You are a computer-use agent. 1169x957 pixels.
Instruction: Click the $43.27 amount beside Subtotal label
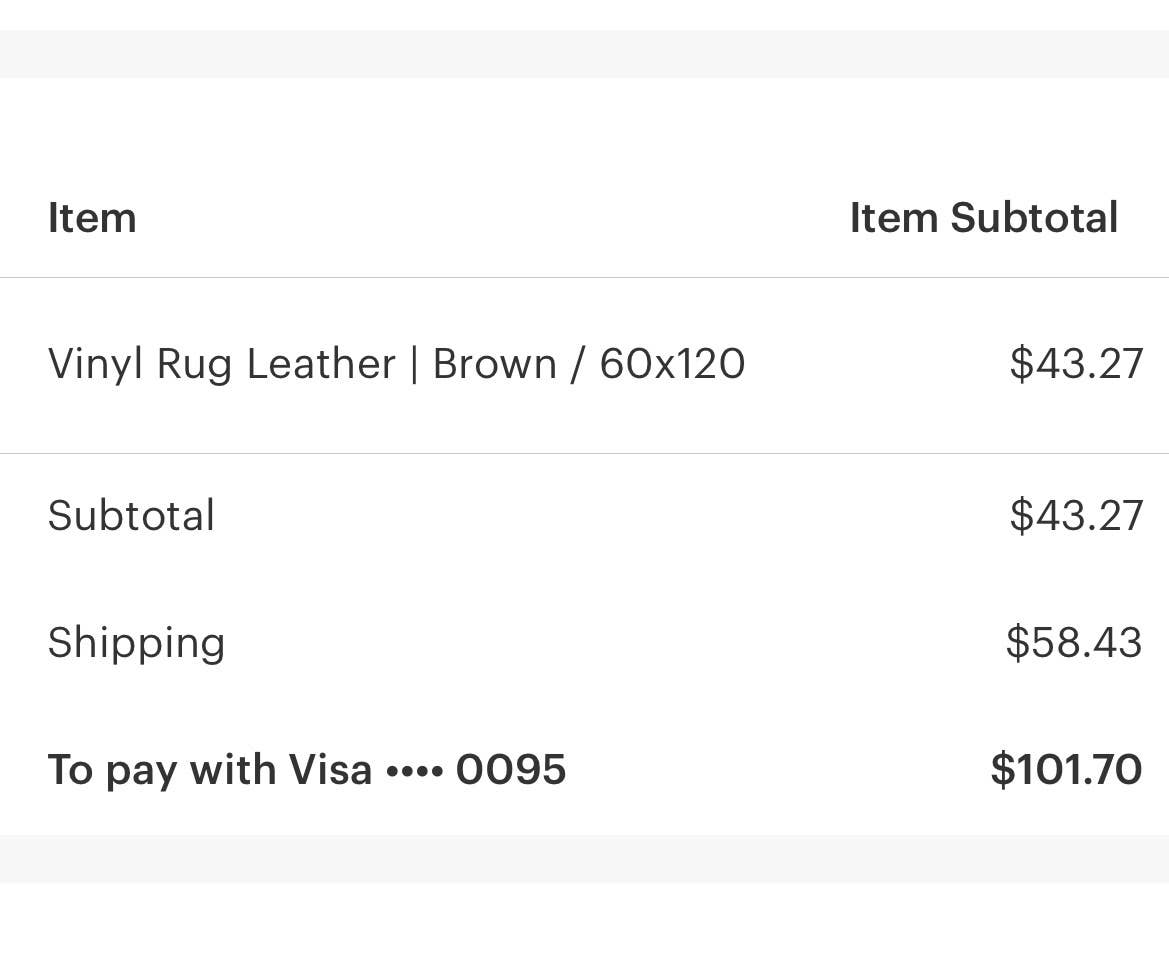[x=1075, y=516]
